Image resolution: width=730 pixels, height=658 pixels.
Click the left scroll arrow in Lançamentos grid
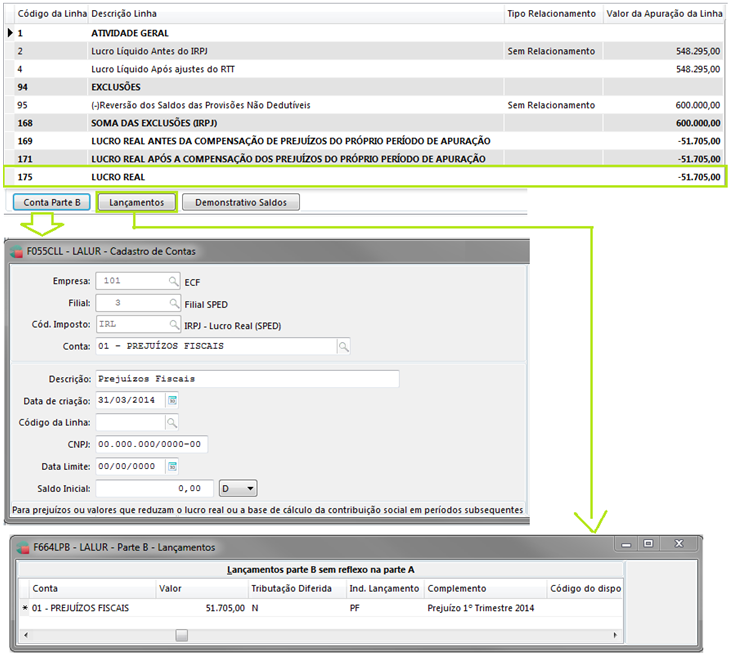click(26, 635)
